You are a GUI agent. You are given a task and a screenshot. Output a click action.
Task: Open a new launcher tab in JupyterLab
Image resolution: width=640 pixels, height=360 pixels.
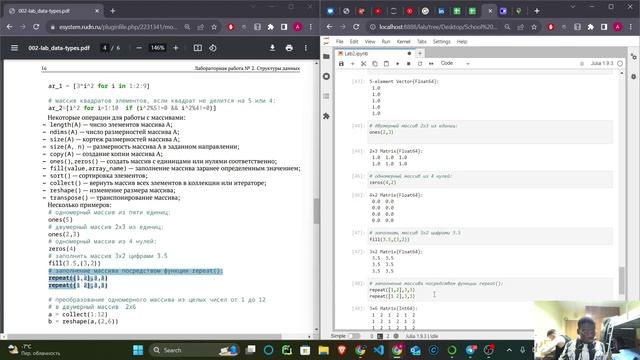[x=420, y=53]
